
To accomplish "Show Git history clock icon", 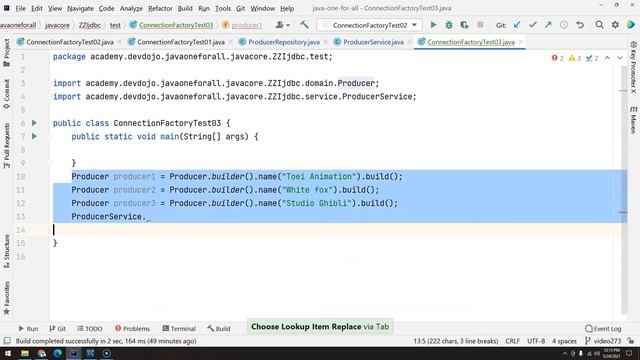I will click(564, 25).
